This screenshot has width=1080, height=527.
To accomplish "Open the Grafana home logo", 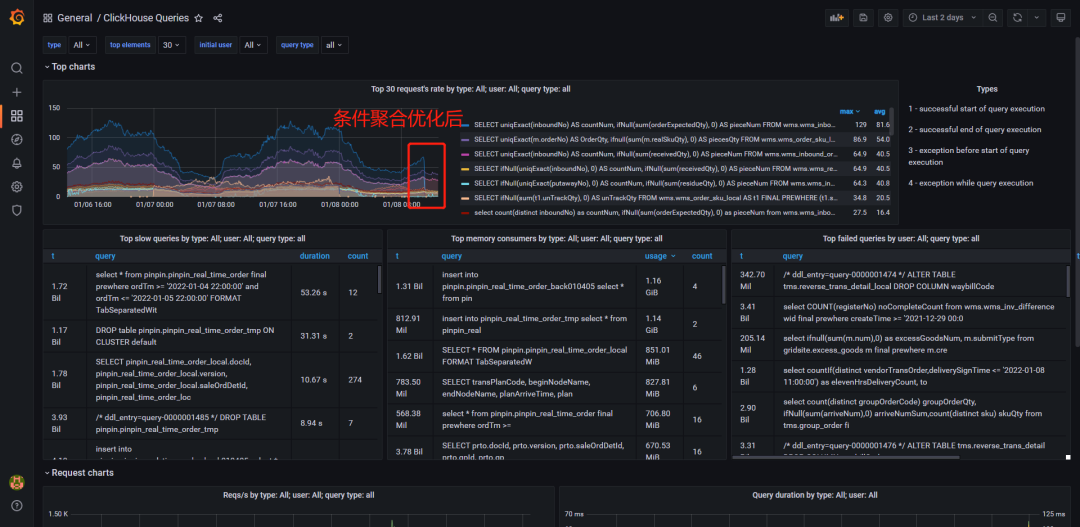I will [17, 17].
